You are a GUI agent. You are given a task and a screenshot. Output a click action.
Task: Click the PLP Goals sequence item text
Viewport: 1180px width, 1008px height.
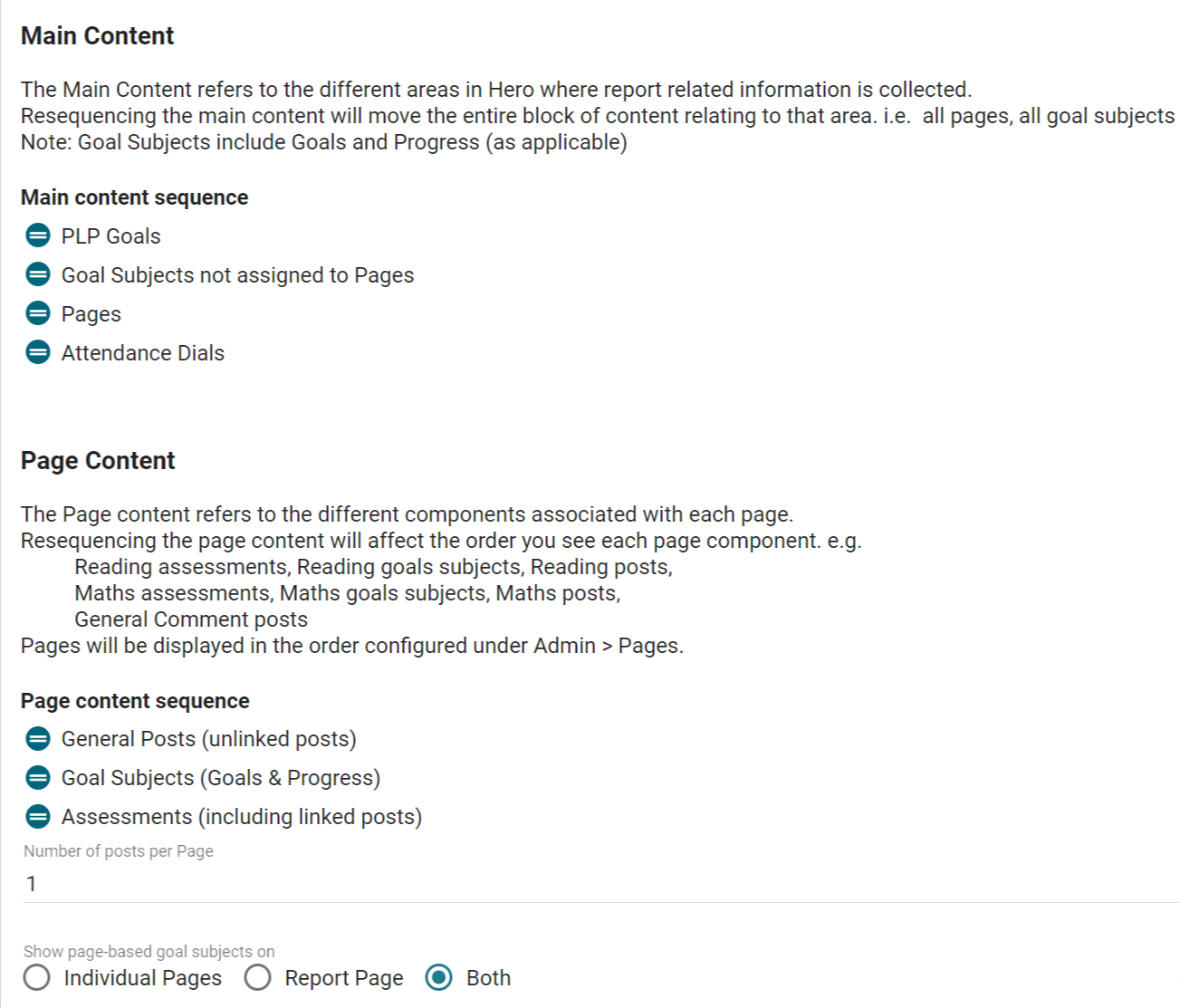pos(111,236)
